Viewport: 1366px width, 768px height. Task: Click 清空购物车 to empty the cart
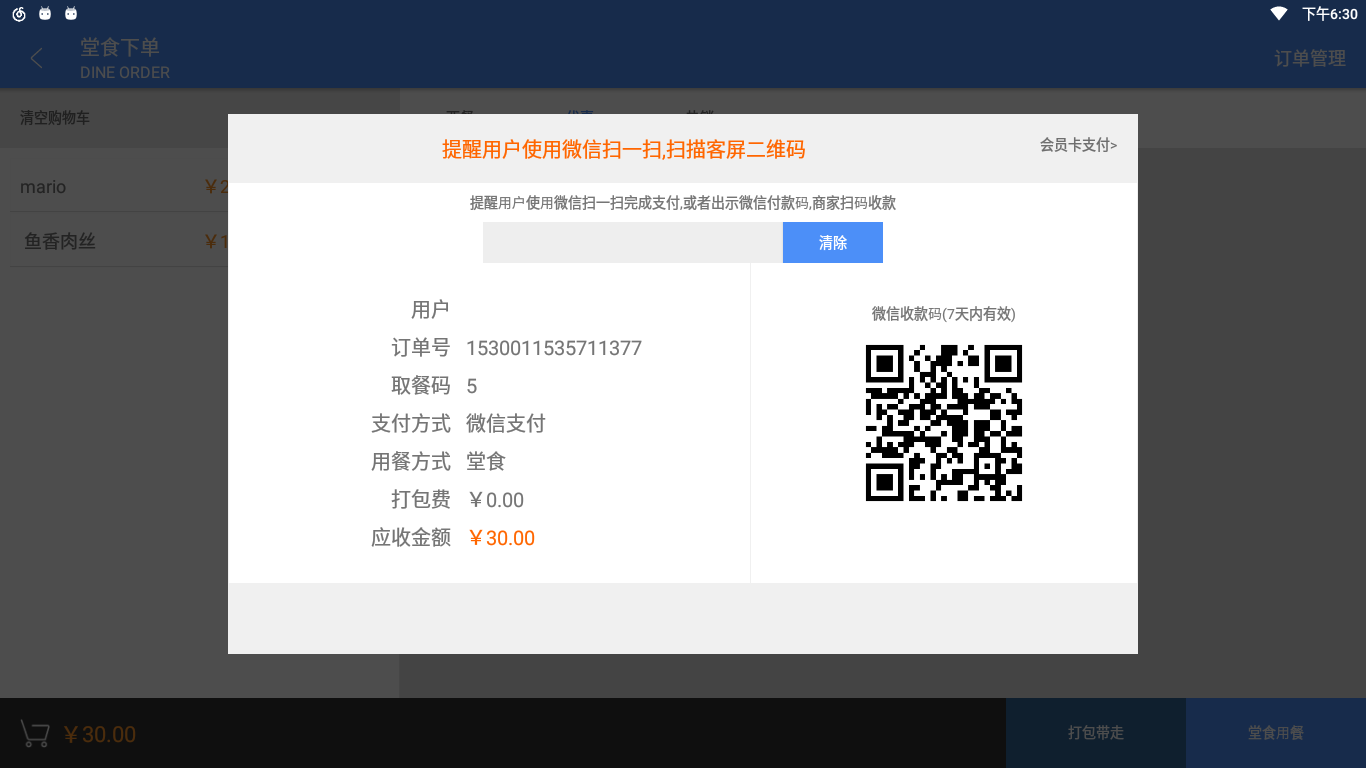click(55, 117)
